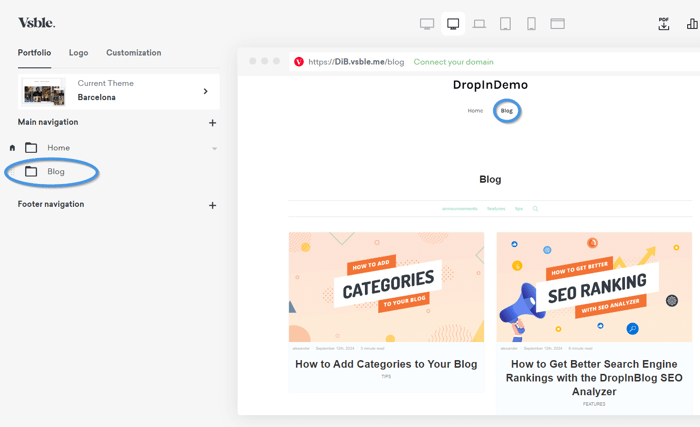Filter blog by announcements category

pos(459,209)
